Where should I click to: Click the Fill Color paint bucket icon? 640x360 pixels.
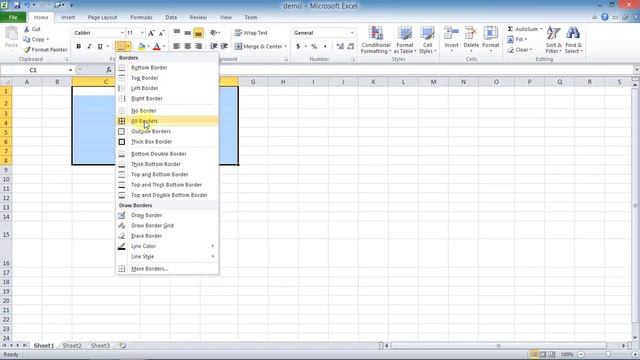[x=141, y=47]
